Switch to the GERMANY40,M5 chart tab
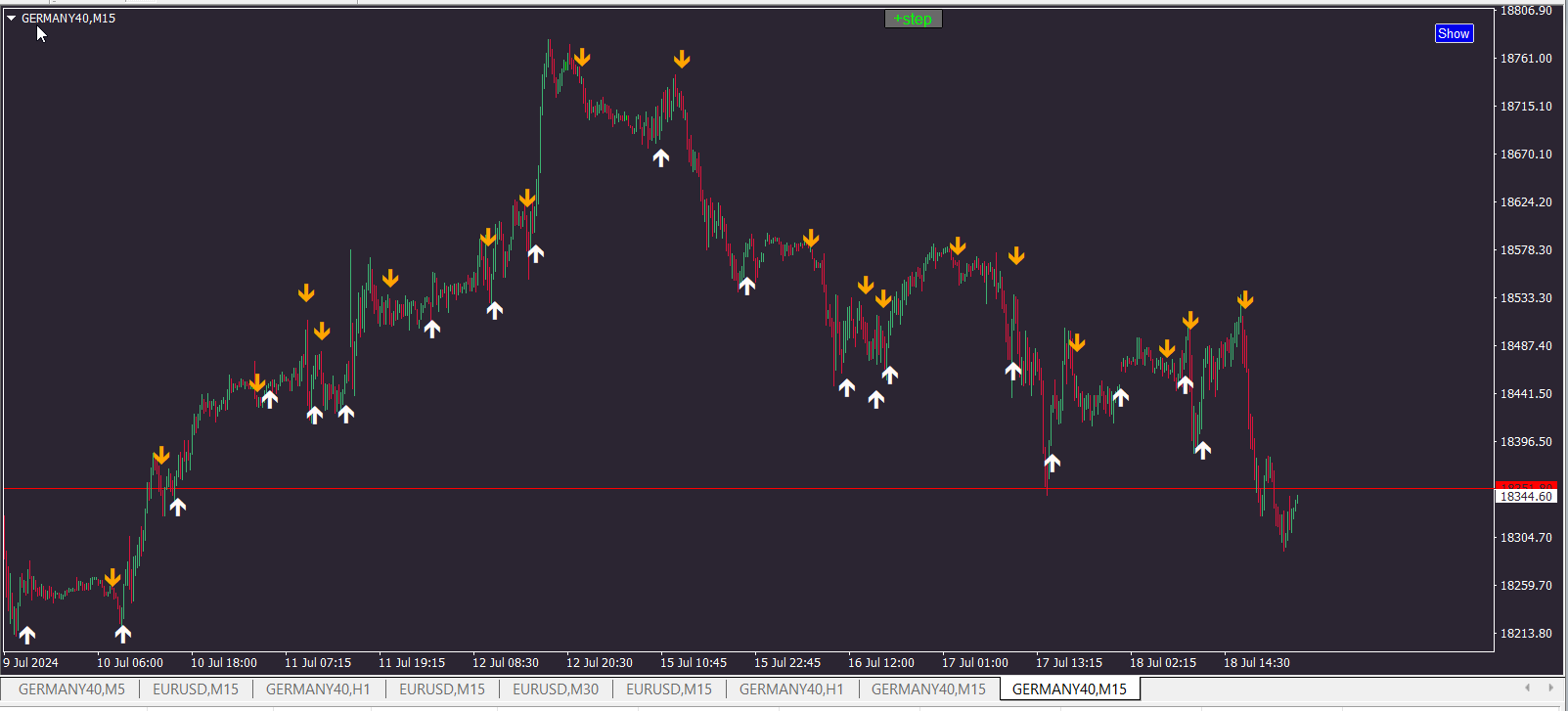 pyautogui.click(x=71, y=689)
